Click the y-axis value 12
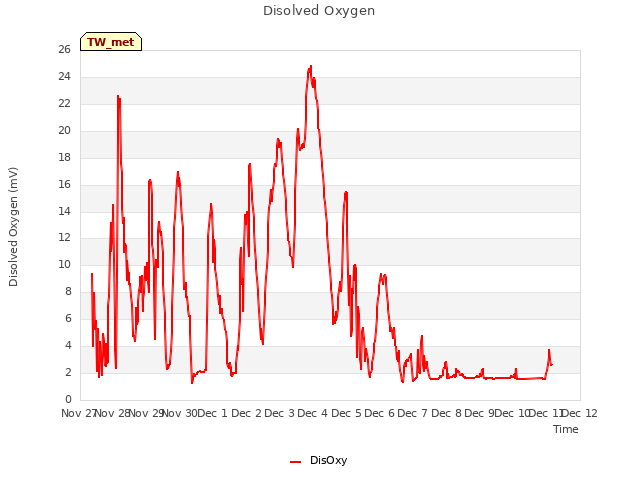 pyautogui.click(x=64, y=238)
